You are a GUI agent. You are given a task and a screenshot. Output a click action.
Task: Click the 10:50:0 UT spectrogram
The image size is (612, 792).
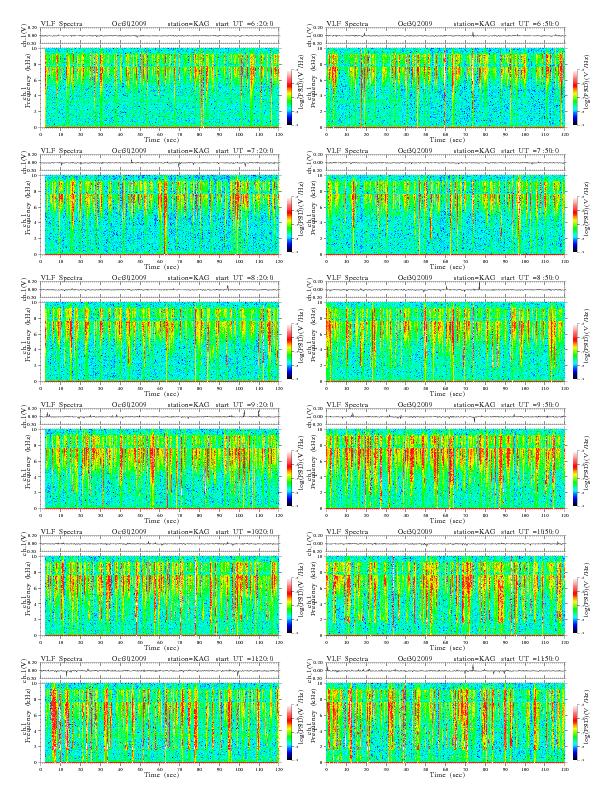(x=445, y=596)
